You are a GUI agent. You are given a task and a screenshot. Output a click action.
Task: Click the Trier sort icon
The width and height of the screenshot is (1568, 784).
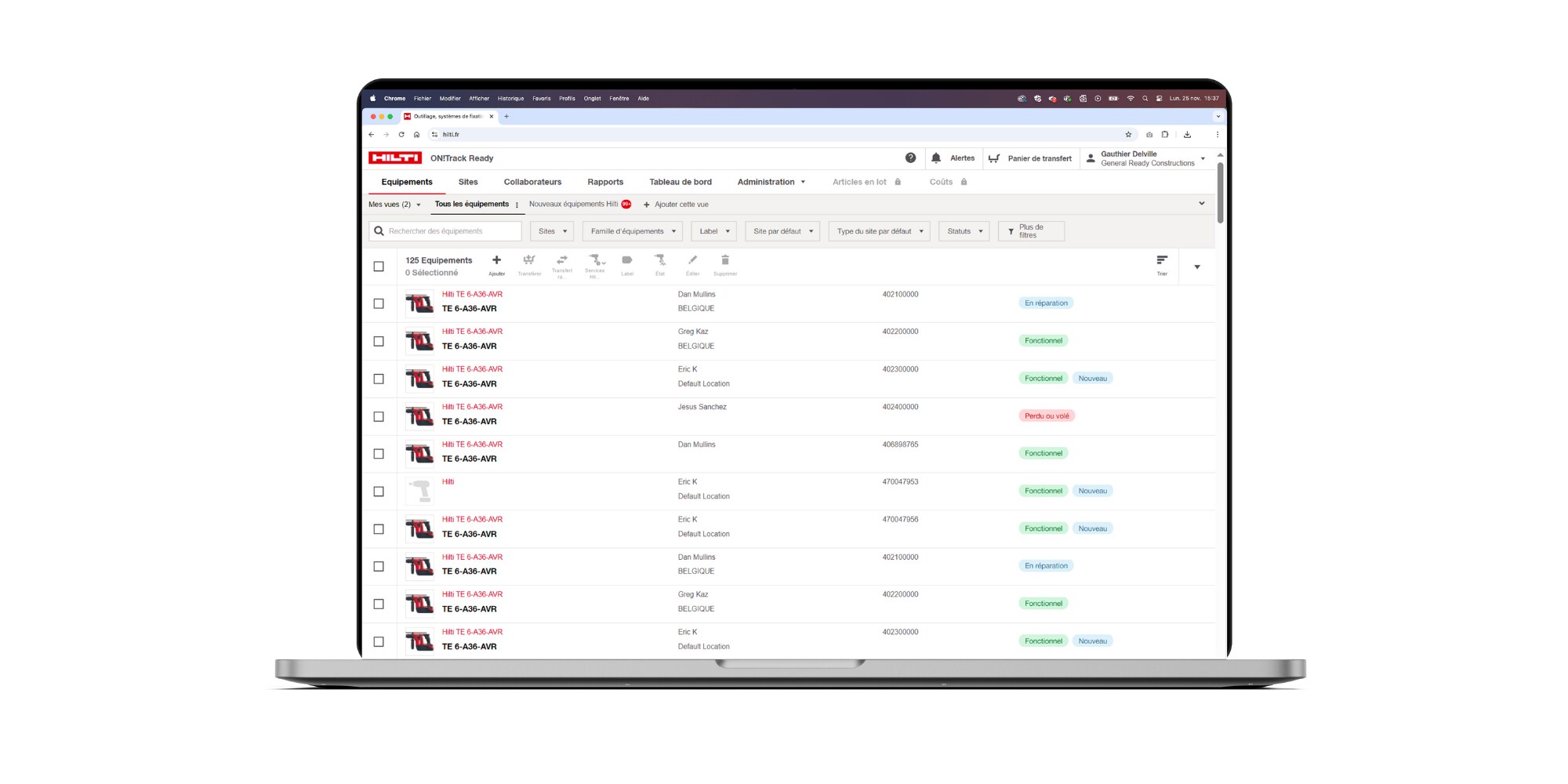[x=1162, y=261]
